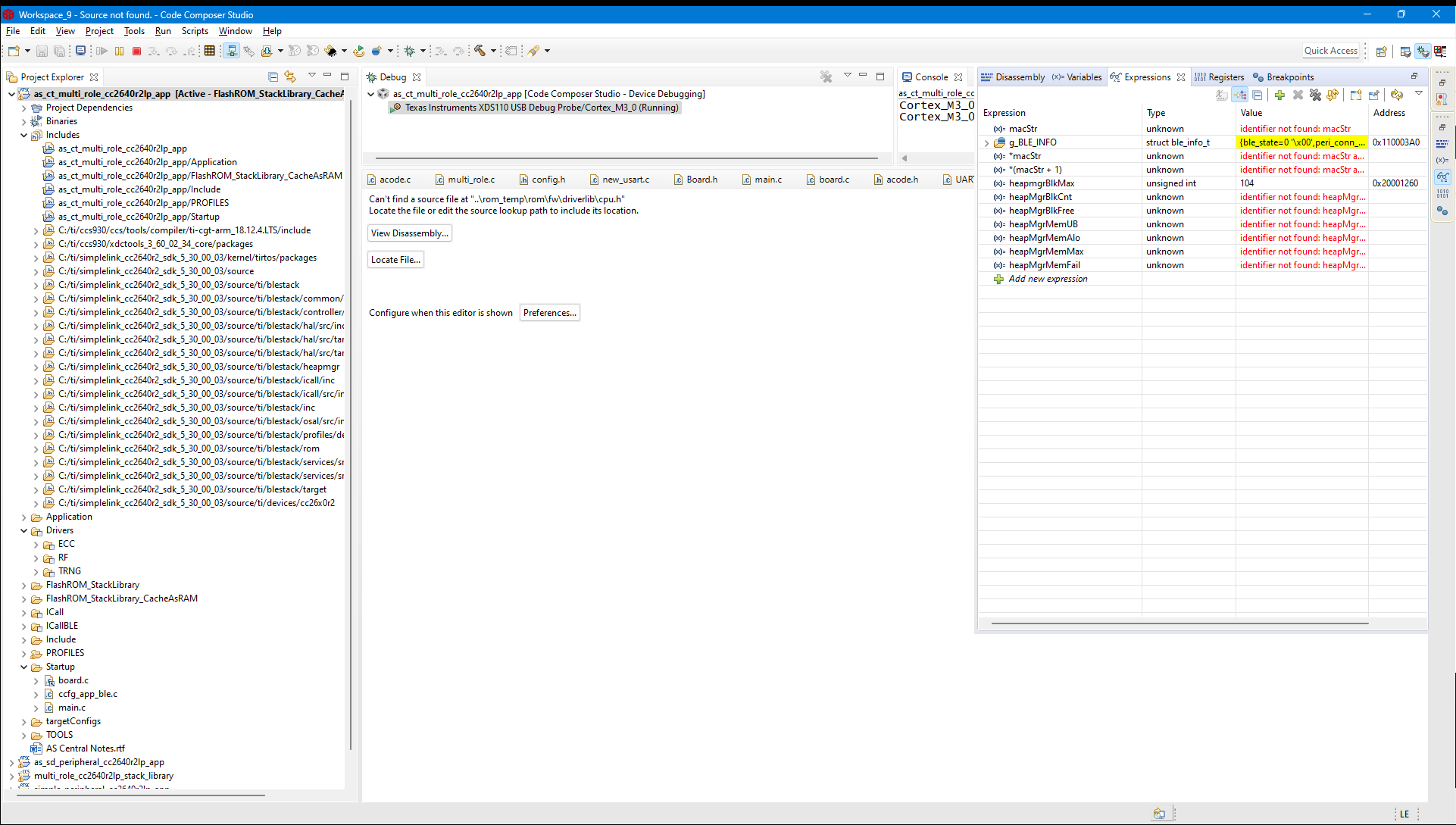Click the restart green arrow icon

[x=358, y=51]
